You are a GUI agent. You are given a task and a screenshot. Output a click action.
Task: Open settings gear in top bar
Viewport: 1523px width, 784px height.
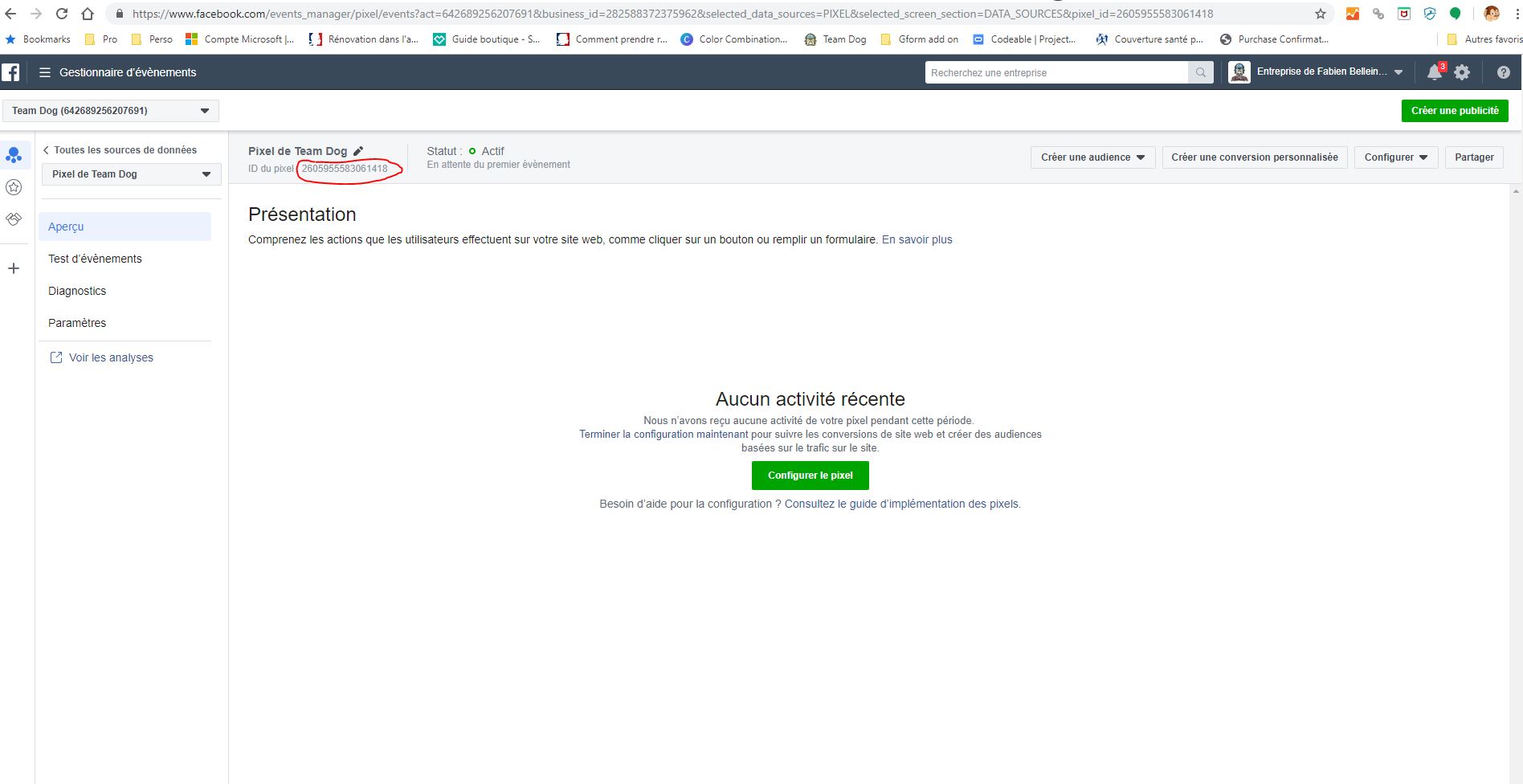click(x=1462, y=72)
